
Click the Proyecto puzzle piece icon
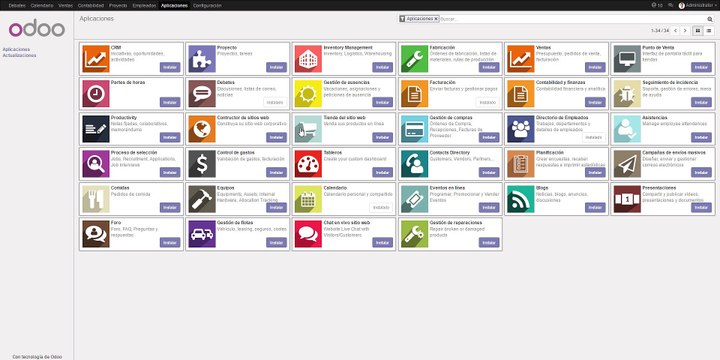[x=202, y=59]
